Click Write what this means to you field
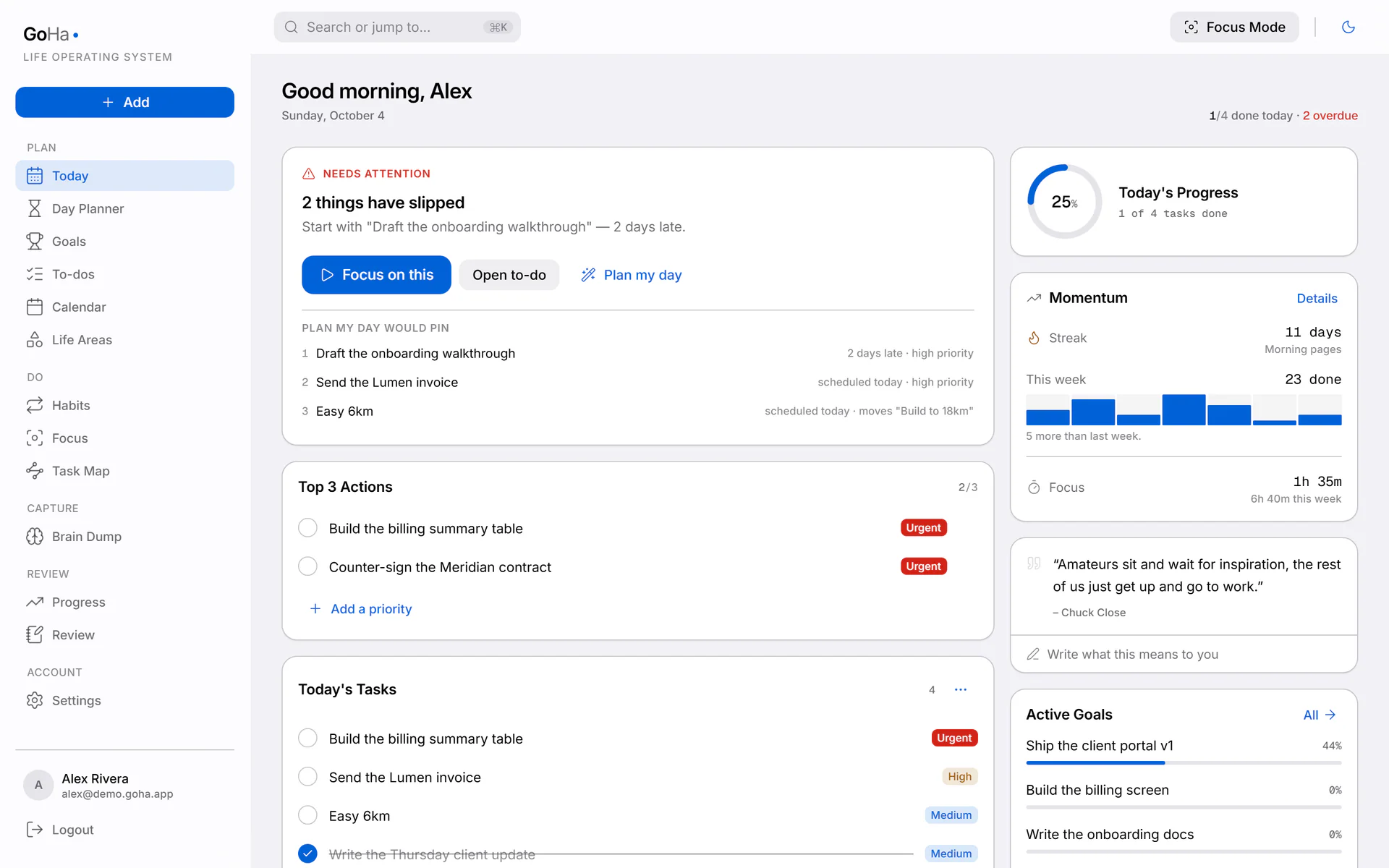Viewport: 1389px width, 868px height. [1184, 654]
